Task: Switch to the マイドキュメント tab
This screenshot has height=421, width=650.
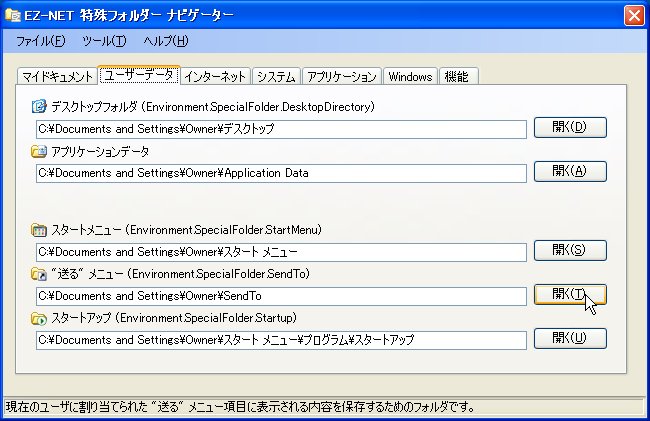Action: [57, 76]
